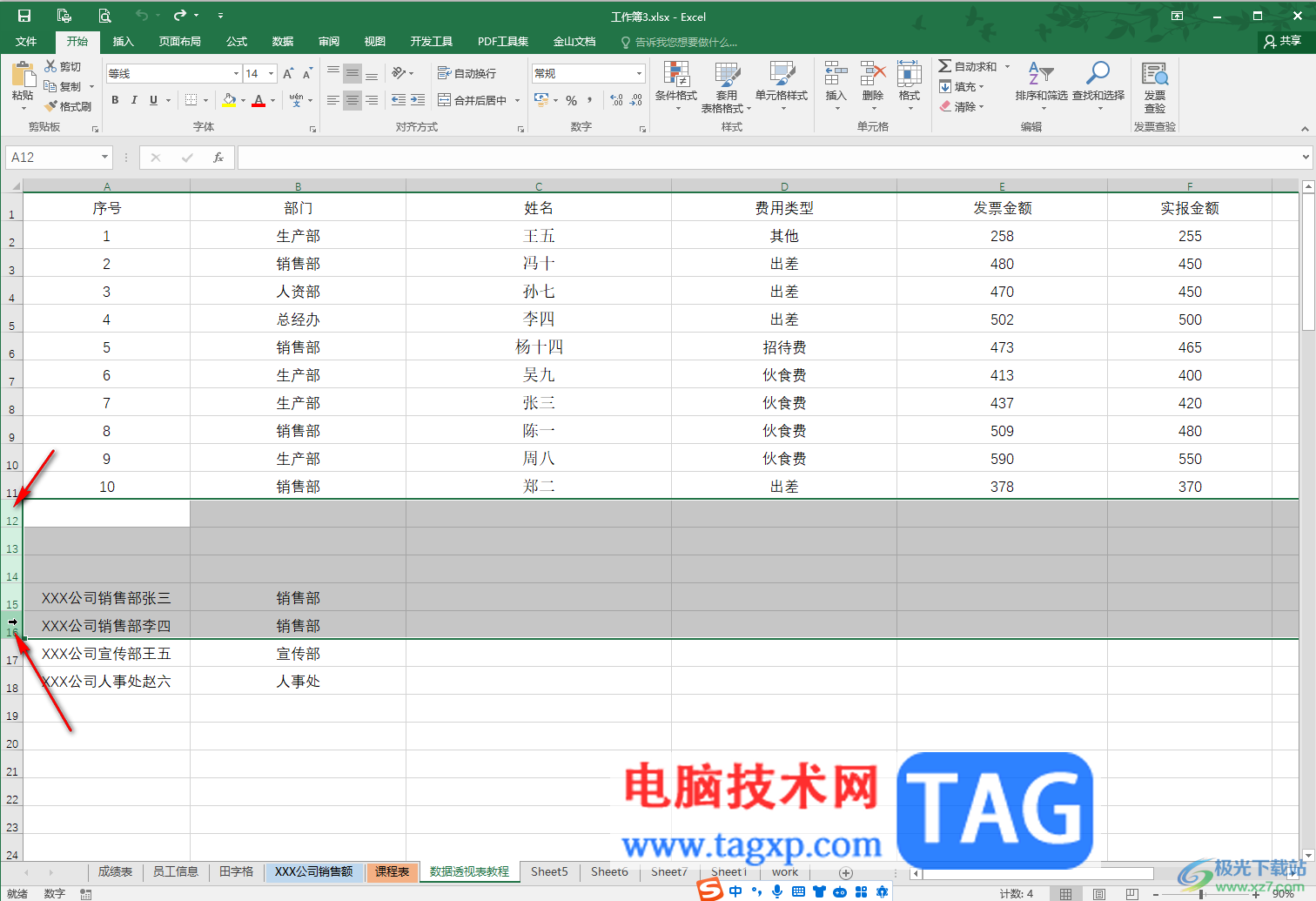The height and width of the screenshot is (901, 1316).
Task: Toggle center horizontal alignment
Action: [x=352, y=101]
